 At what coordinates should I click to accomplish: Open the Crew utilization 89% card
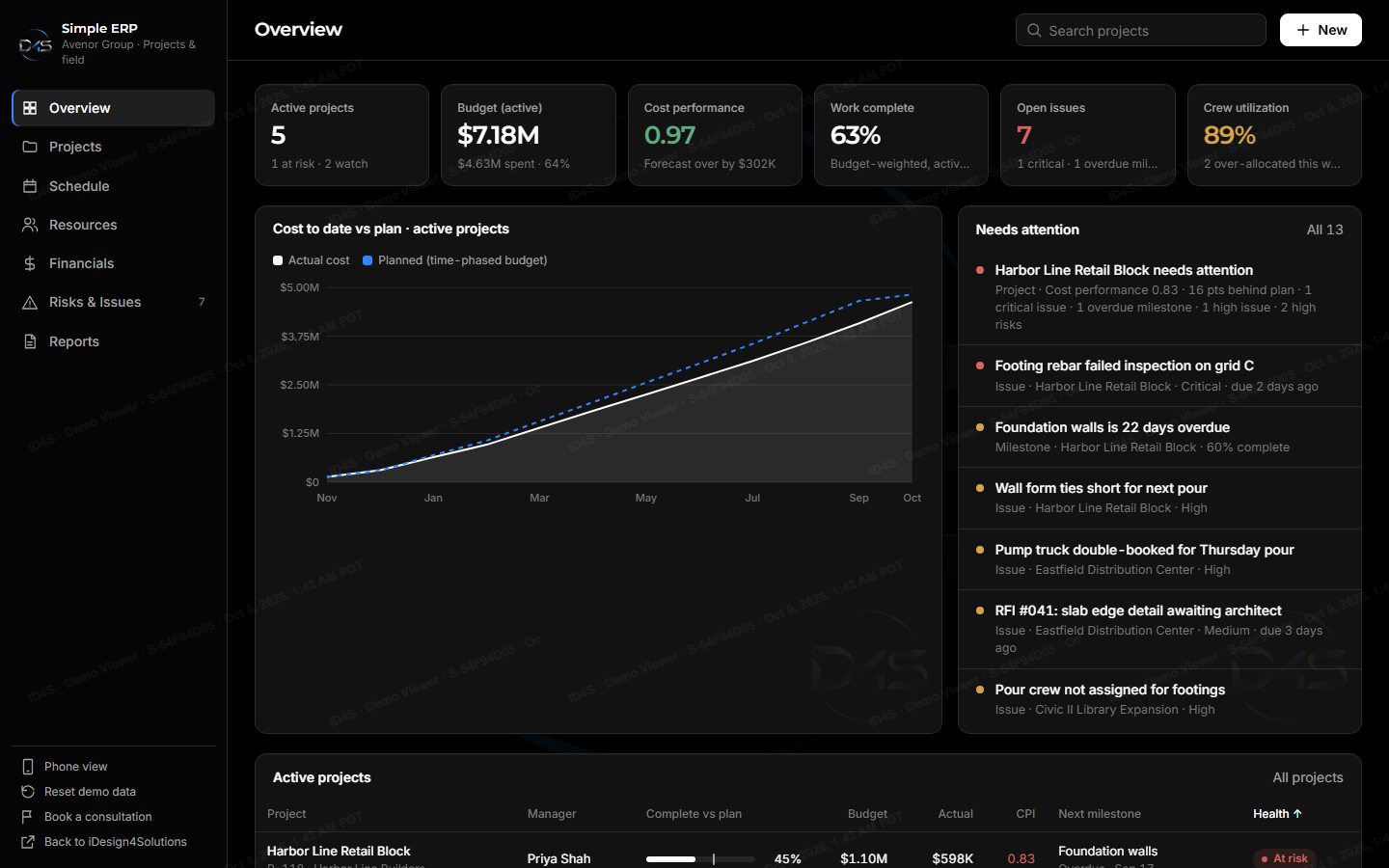[x=1274, y=135]
